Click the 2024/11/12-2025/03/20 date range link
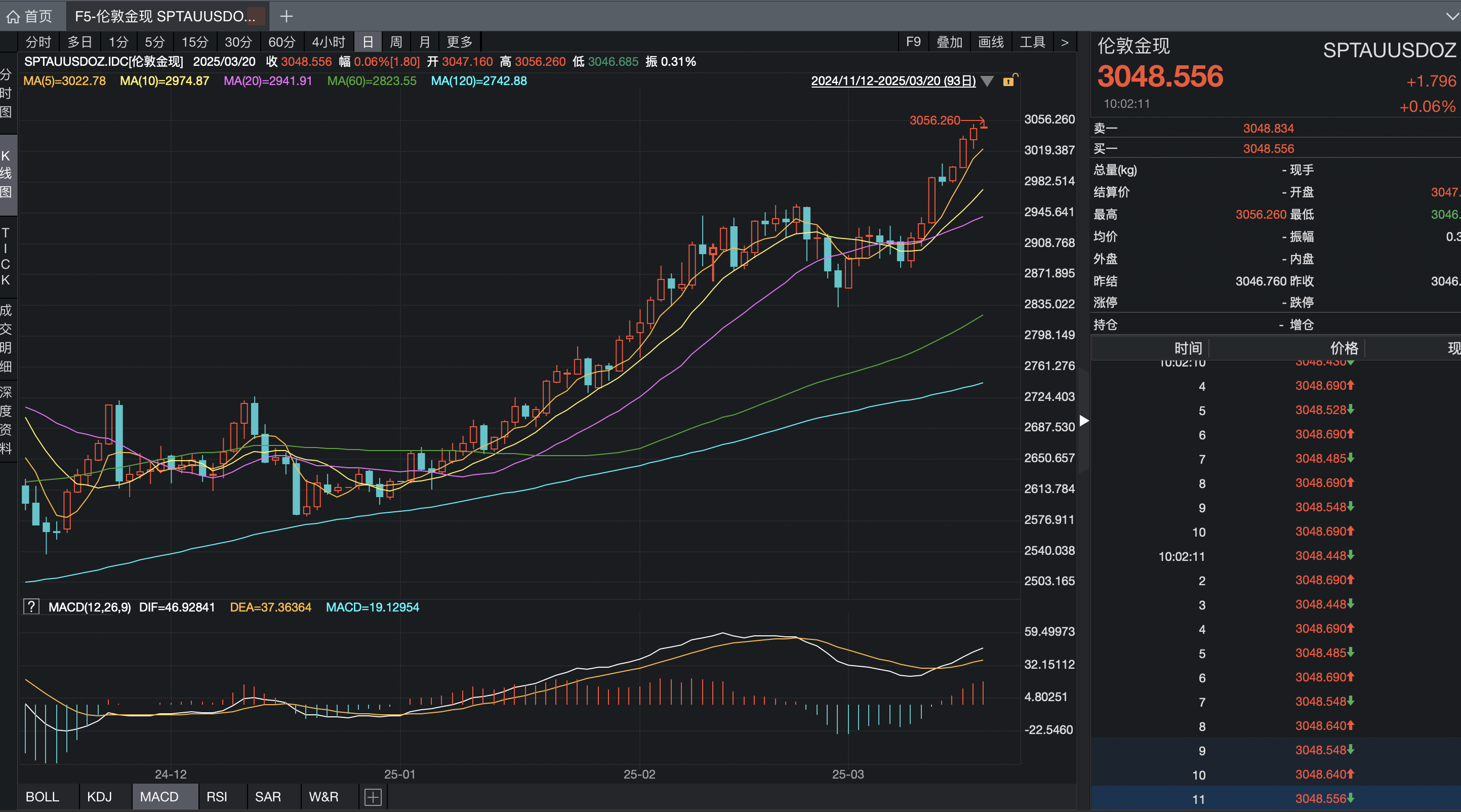Screen dimensions: 1461x812 pos(892,80)
